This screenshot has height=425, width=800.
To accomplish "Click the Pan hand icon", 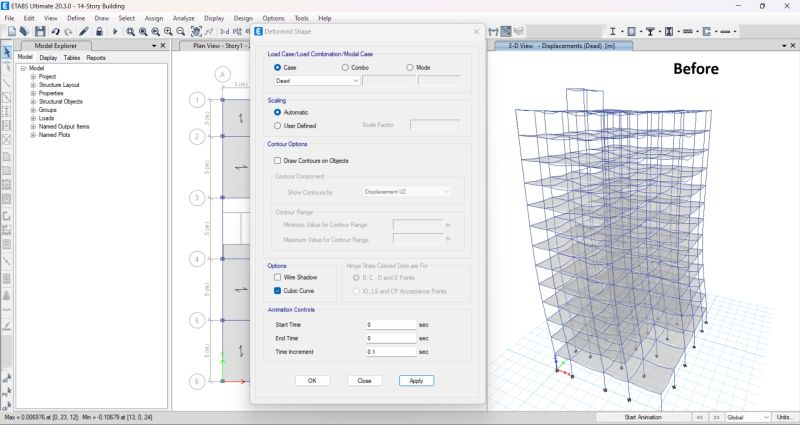I will pyautogui.click(x=196, y=32).
